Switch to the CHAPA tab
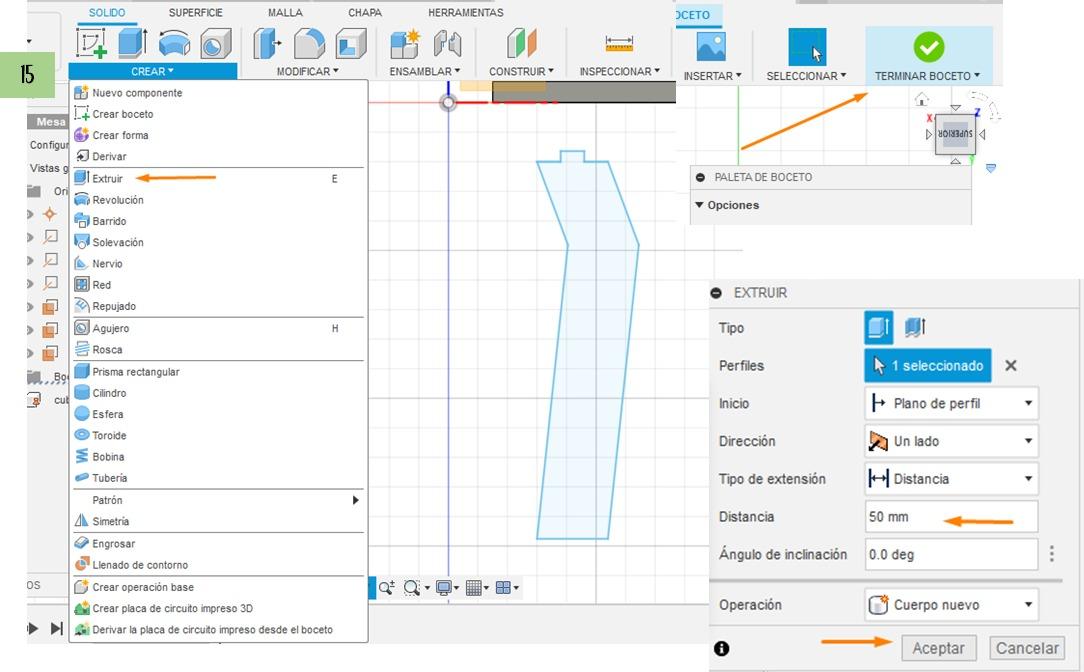This screenshot has width=1084, height=672. pos(365,12)
